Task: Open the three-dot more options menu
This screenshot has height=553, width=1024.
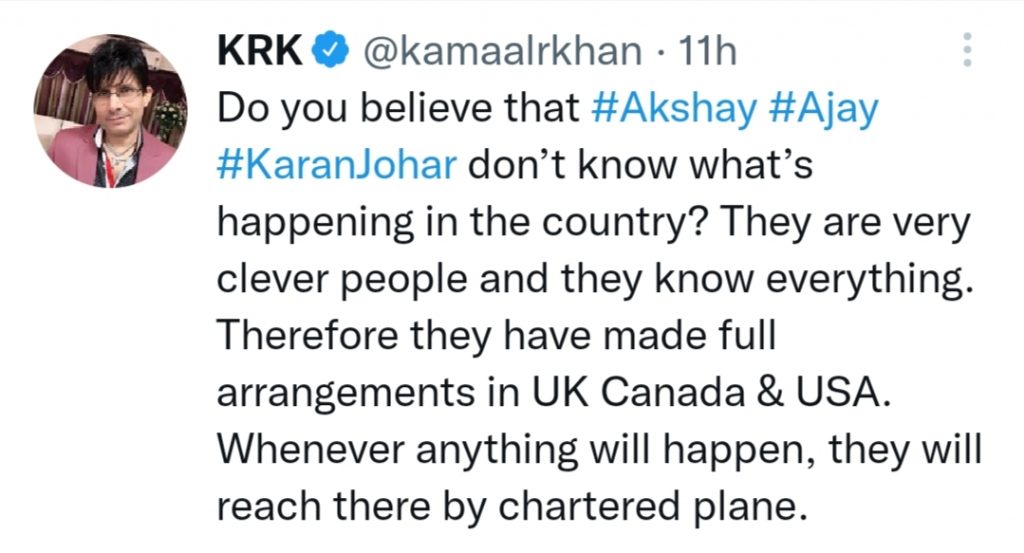Action: tap(967, 50)
